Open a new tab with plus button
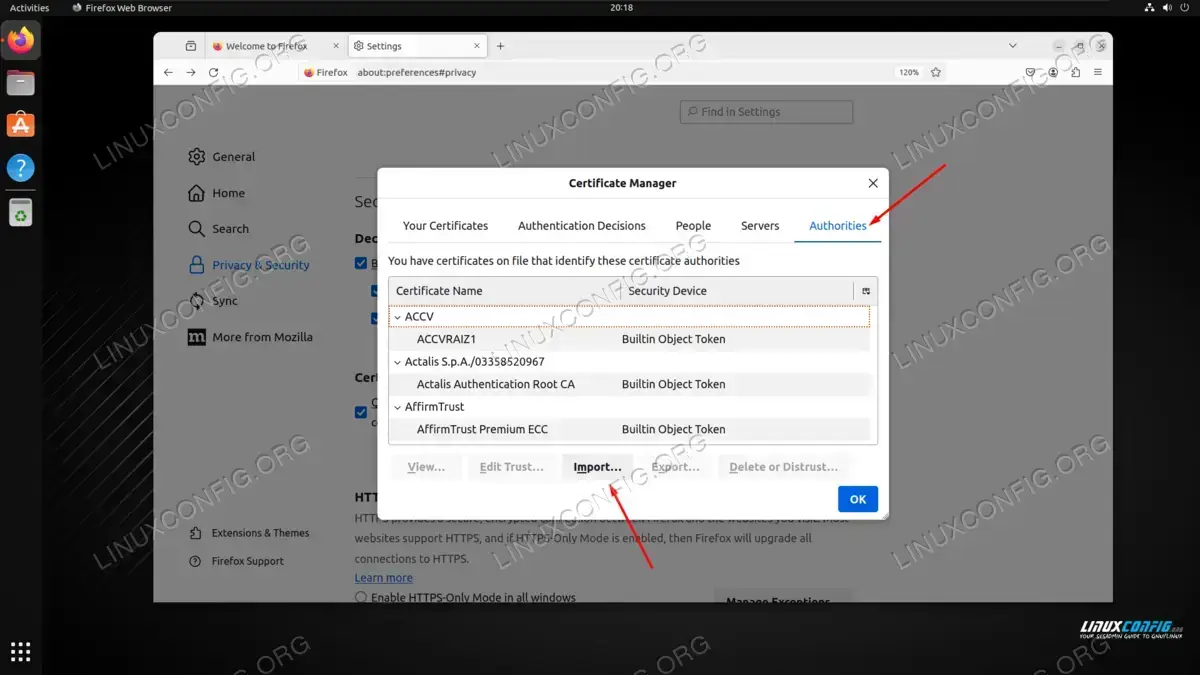The height and width of the screenshot is (675, 1200). (501, 46)
